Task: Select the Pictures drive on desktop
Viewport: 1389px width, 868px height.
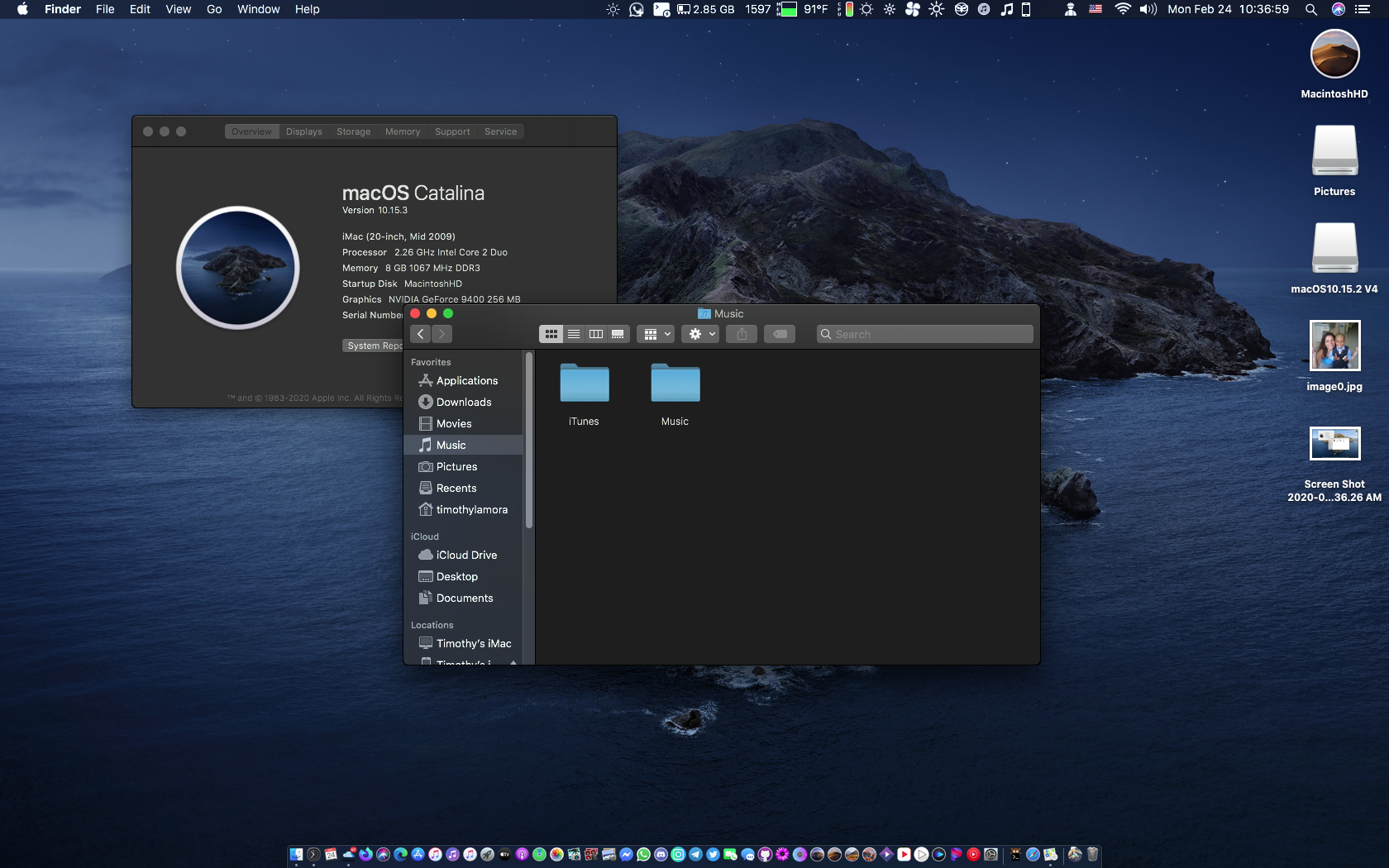Action: click(1334, 160)
